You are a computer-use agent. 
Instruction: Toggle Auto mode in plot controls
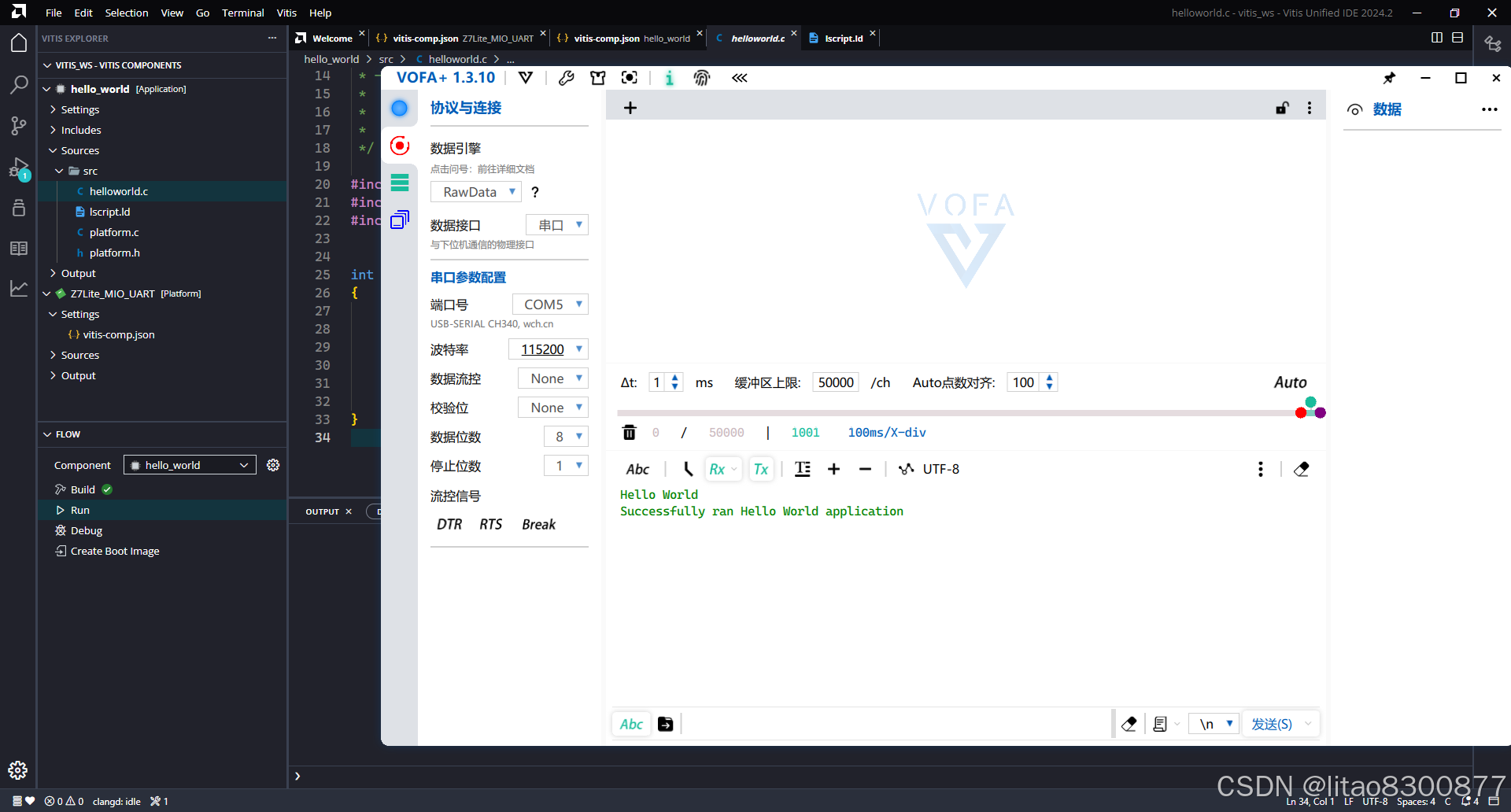click(x=1291, y=382)
